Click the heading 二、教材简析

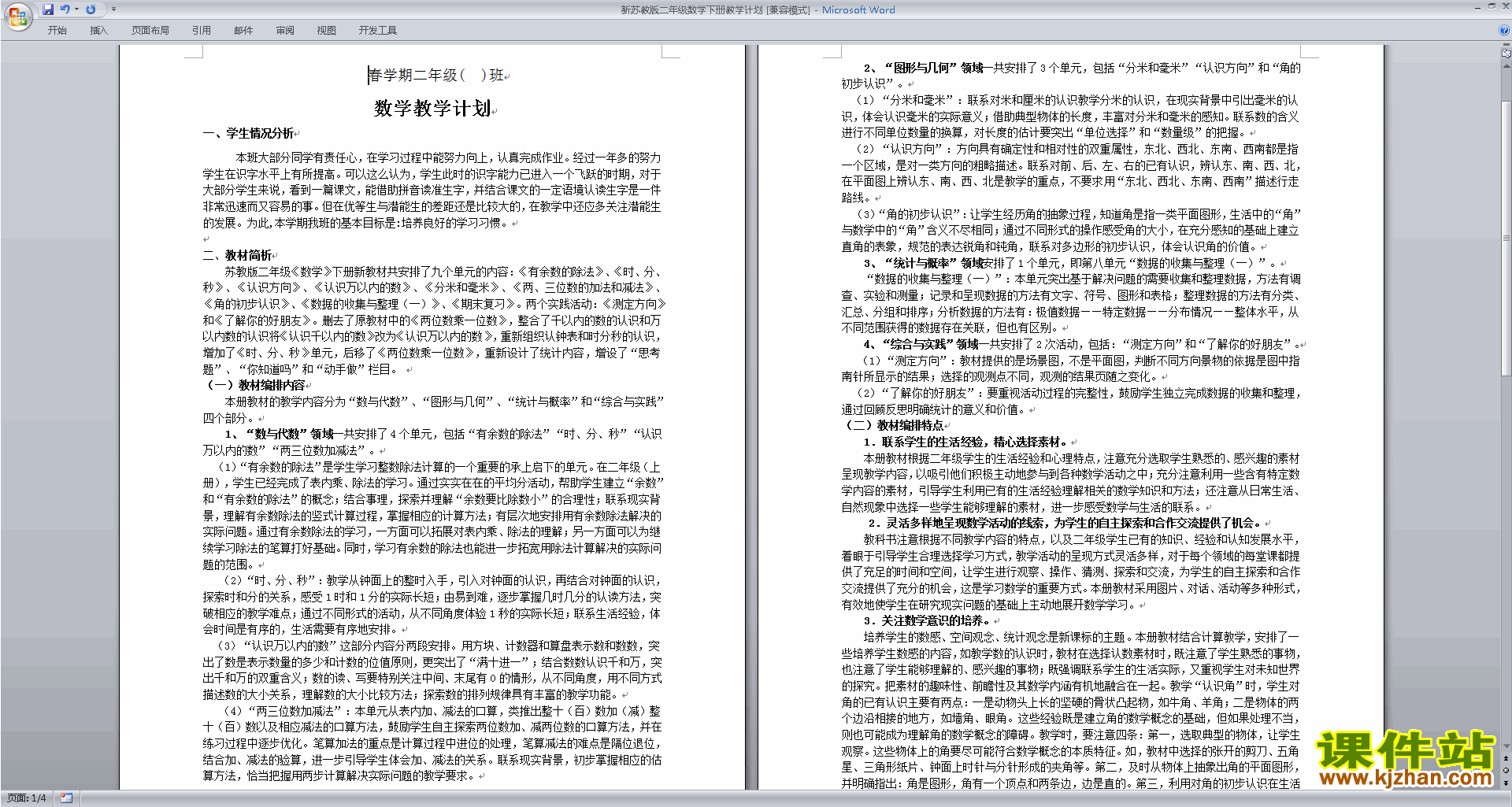click(x=237, y=255)
